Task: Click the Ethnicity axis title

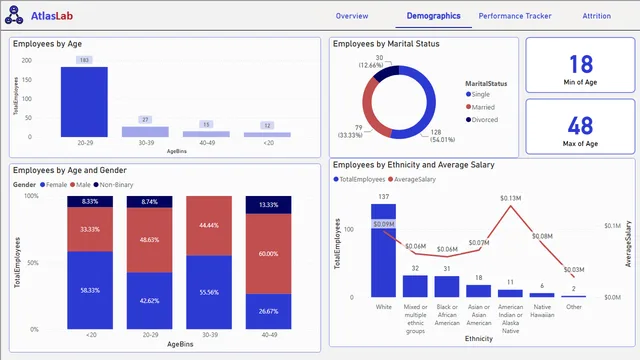Action: click(479, 338)
